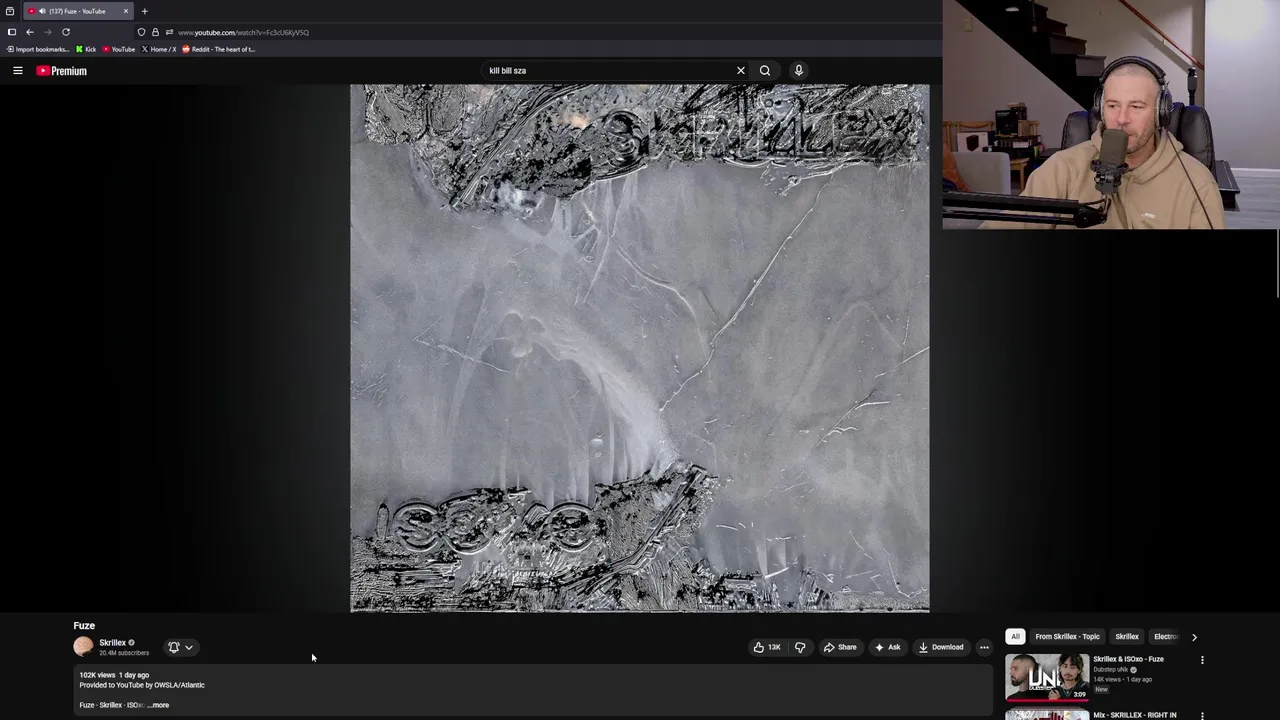Click the 'Fuze' video title
Viewport: 1280px width, 720px height.
click(84, 626)
